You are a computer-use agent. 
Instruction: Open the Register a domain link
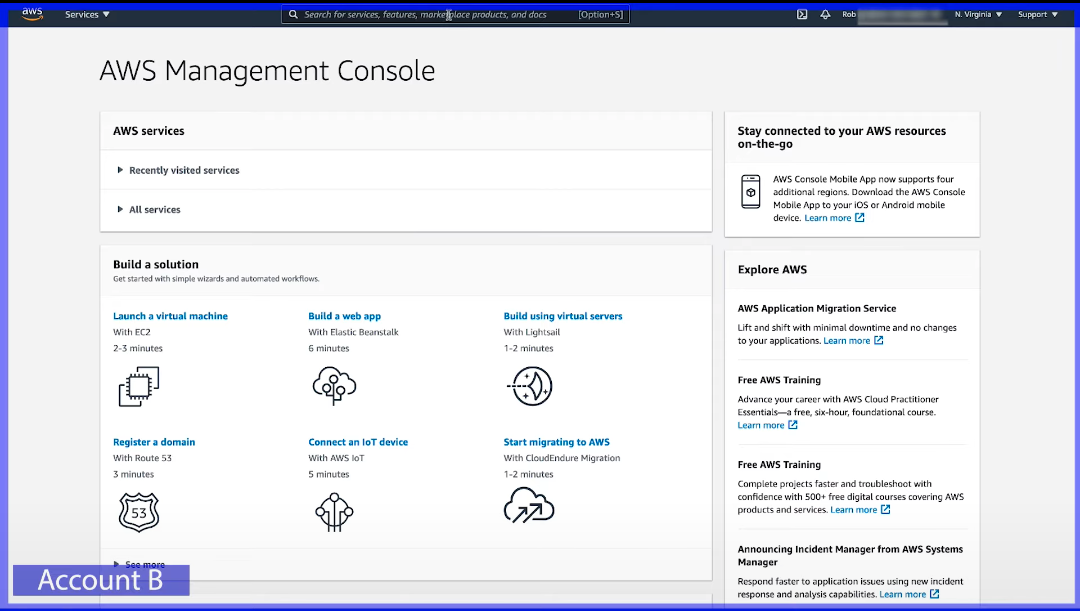(154, 442)
